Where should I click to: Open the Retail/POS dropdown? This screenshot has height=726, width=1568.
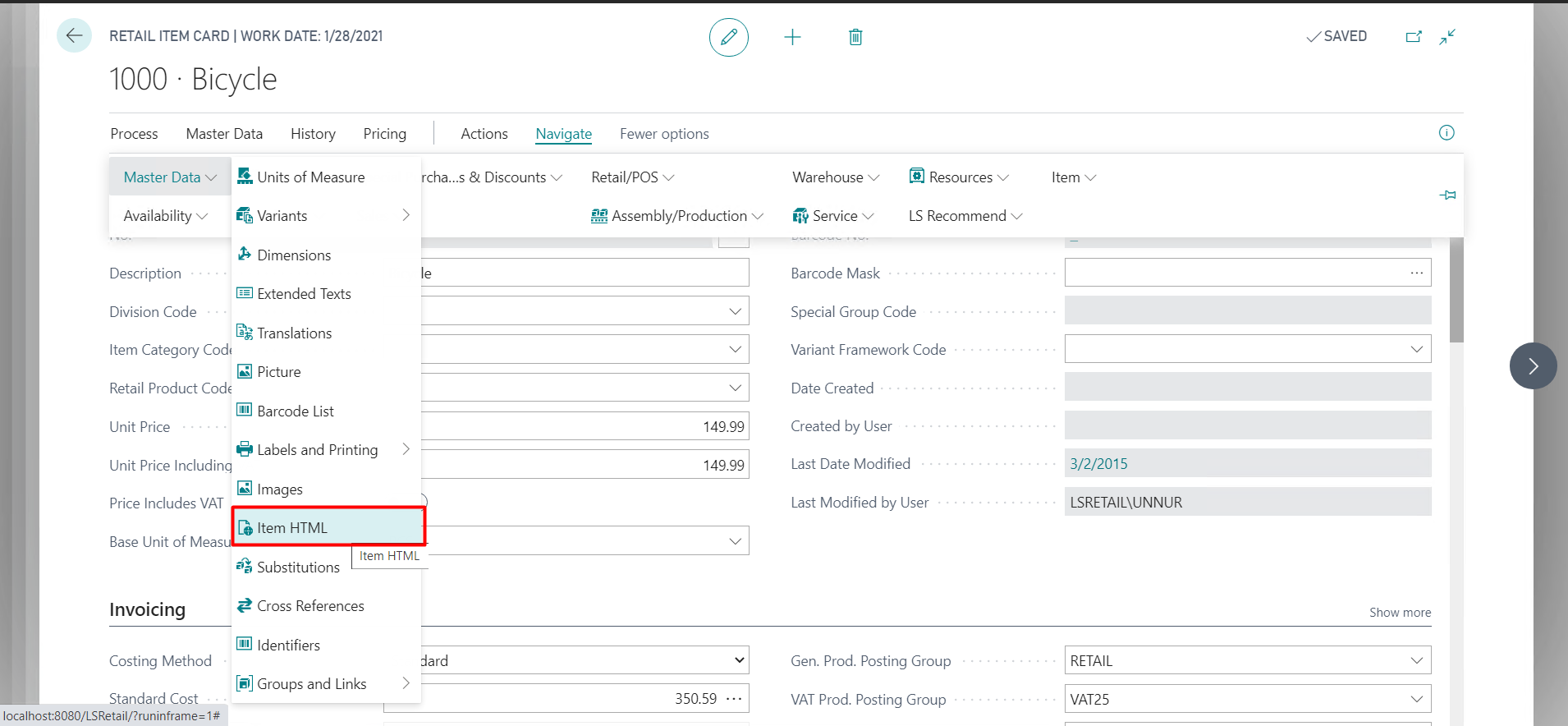click(633, 177)
